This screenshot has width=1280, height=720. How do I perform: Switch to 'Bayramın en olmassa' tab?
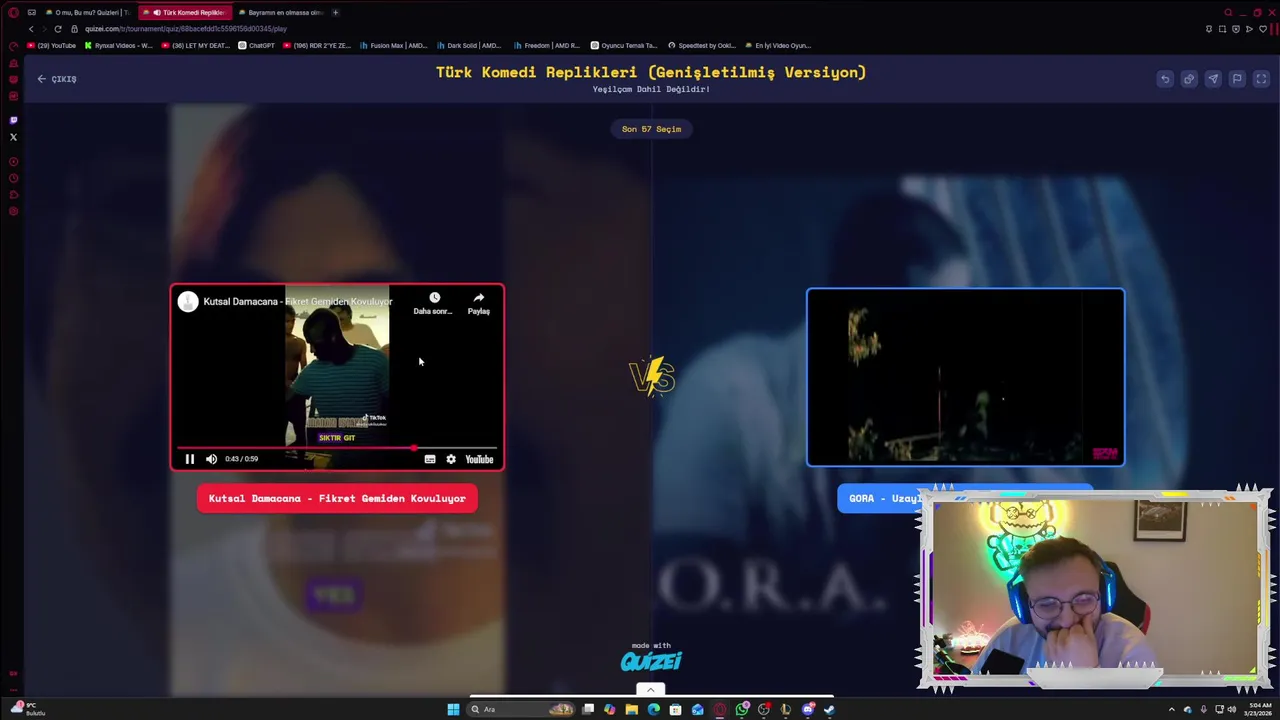pyautogui.click(x=280, y=12)
